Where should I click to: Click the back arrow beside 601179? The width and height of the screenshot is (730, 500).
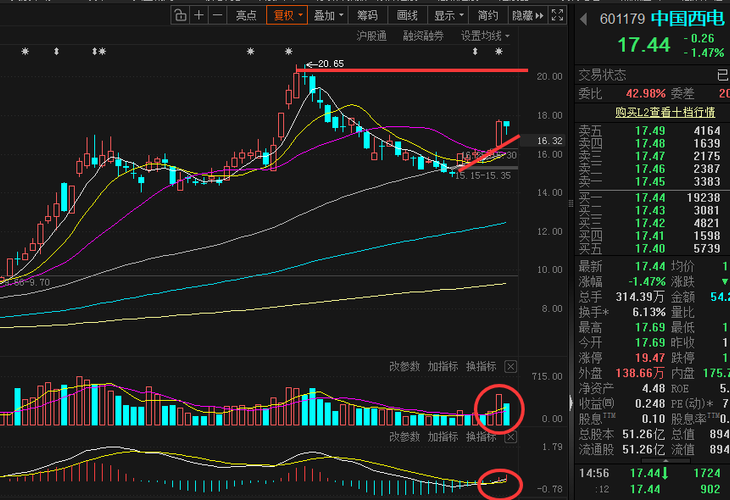pyautogui.click(x=583, y=20)
